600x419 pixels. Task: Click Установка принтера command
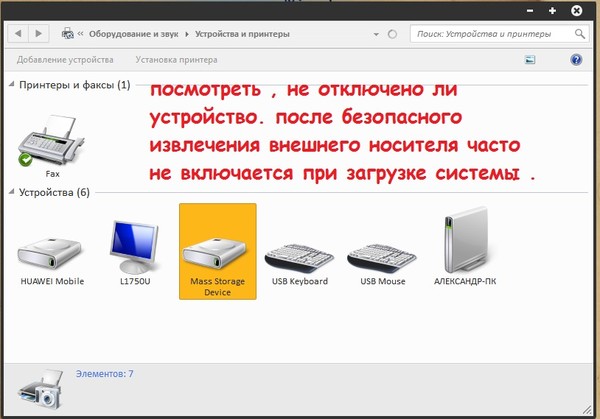coord(176,60)
